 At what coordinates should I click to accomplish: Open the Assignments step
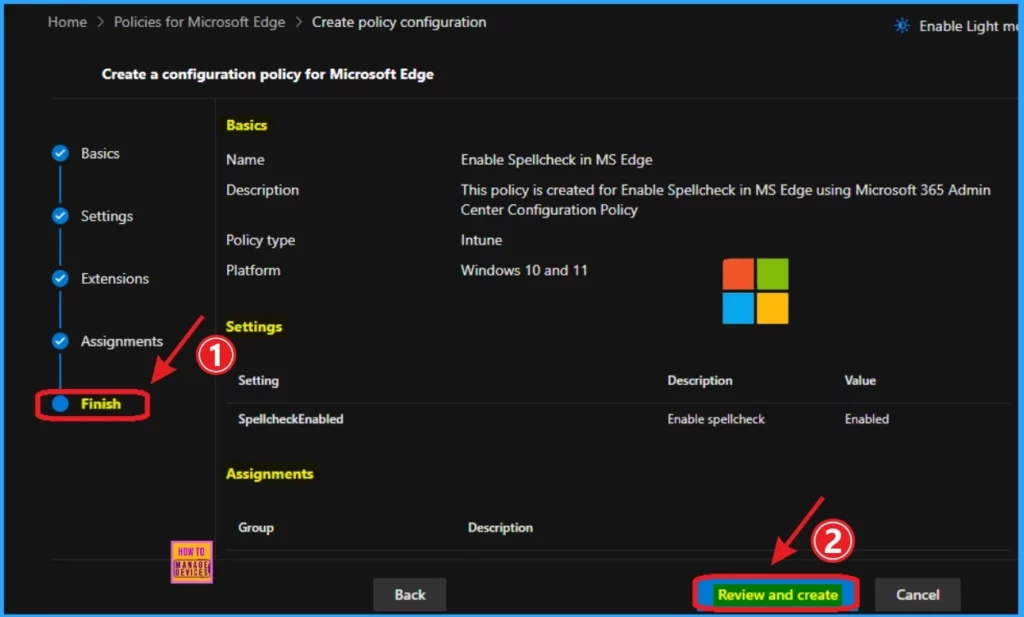121,341
